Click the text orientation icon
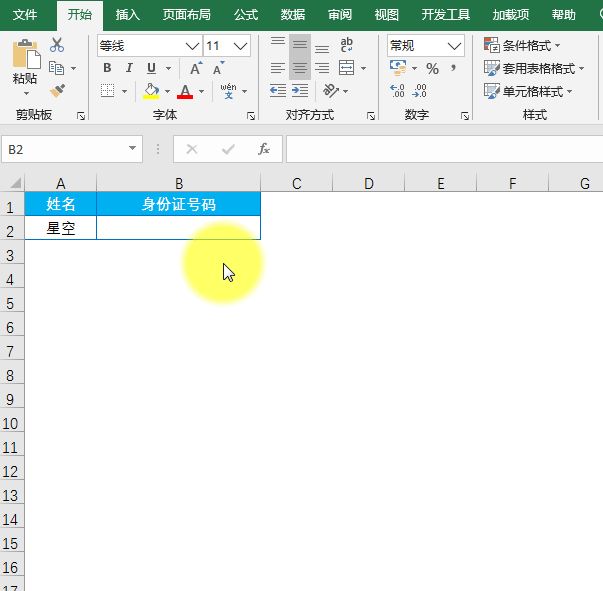Image resolution: width=603 pixels, height=591 pixels. click(330, 91)
